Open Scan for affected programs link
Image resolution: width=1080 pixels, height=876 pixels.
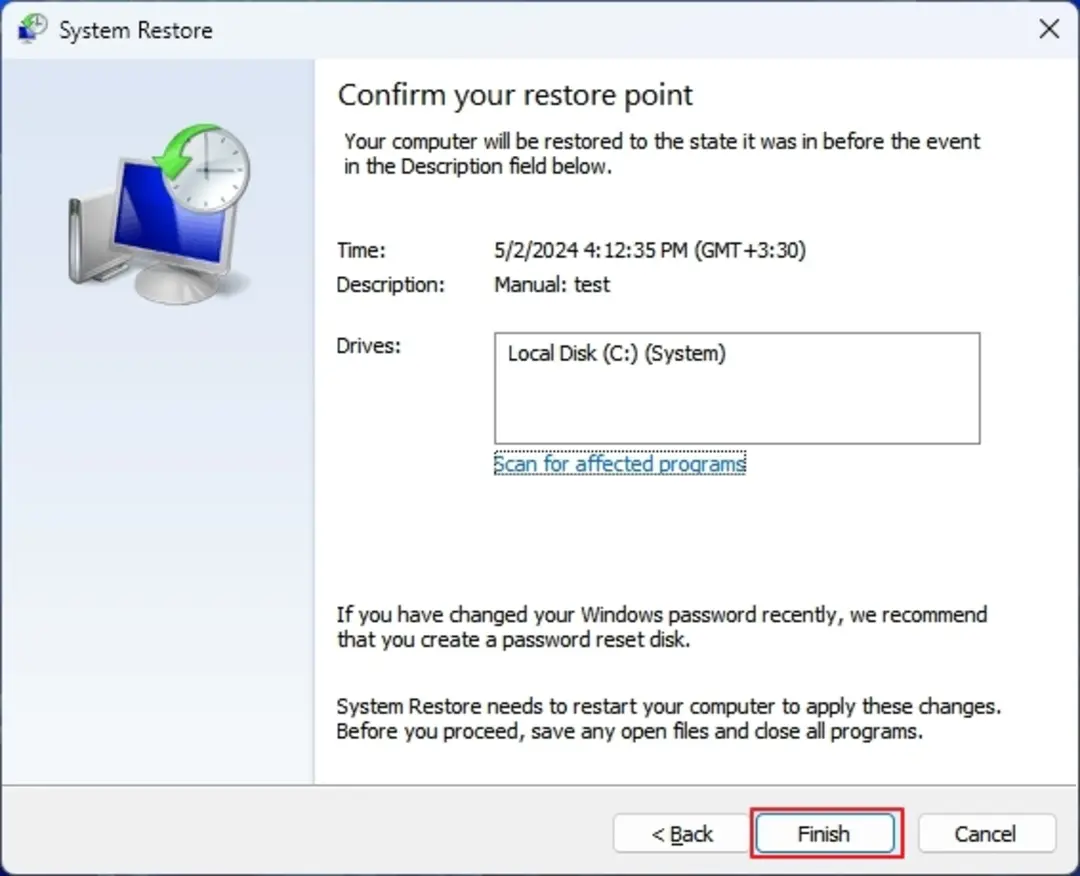pos(619,463)
